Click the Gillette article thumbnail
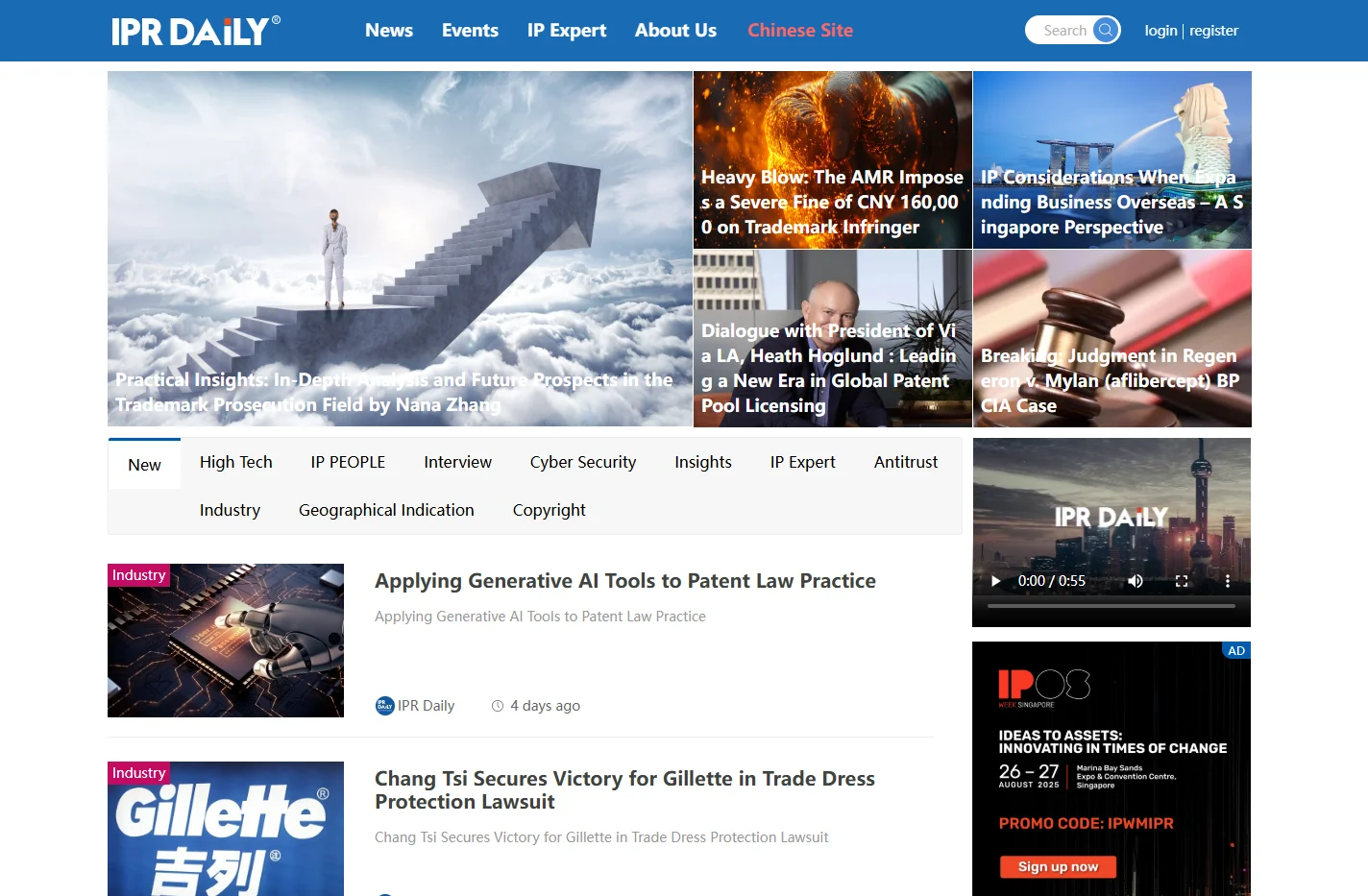1368x896 pixels. click(x=226, y=829)
